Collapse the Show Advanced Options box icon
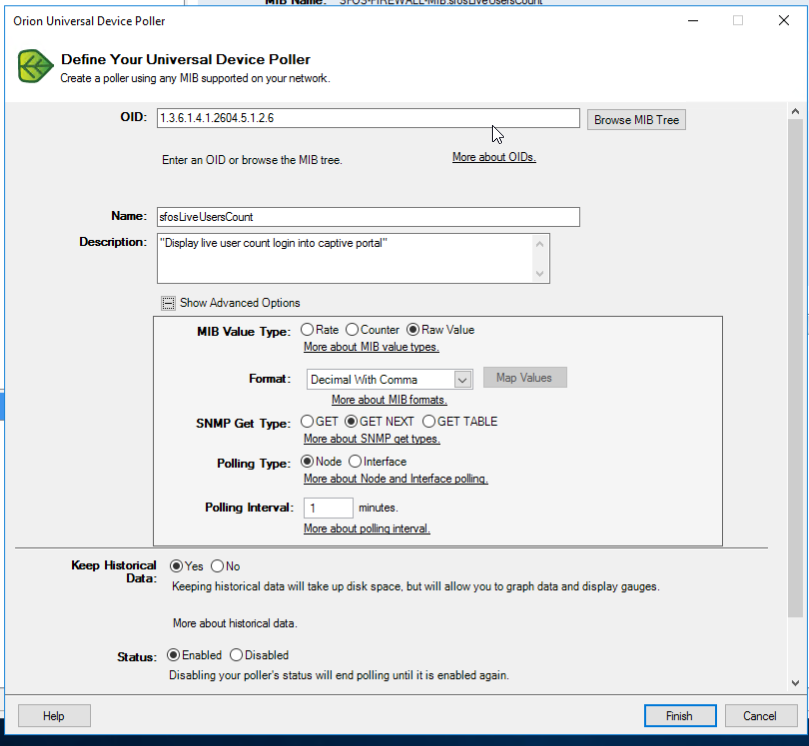Screen dimensions: 809x746 pyautogui.click(x=168, y=303)
